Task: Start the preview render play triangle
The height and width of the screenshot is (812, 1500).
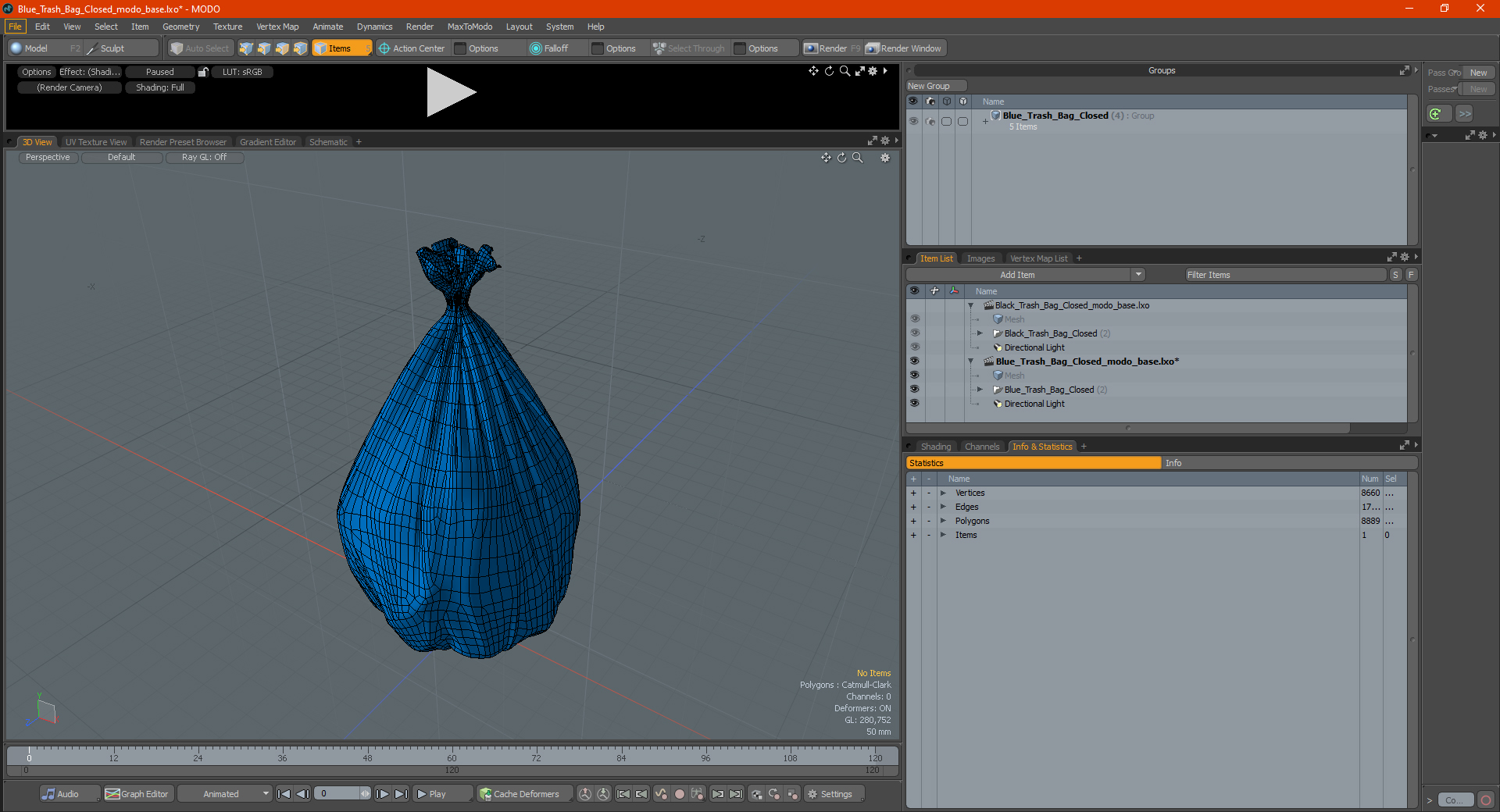Action: coord(450,92)
